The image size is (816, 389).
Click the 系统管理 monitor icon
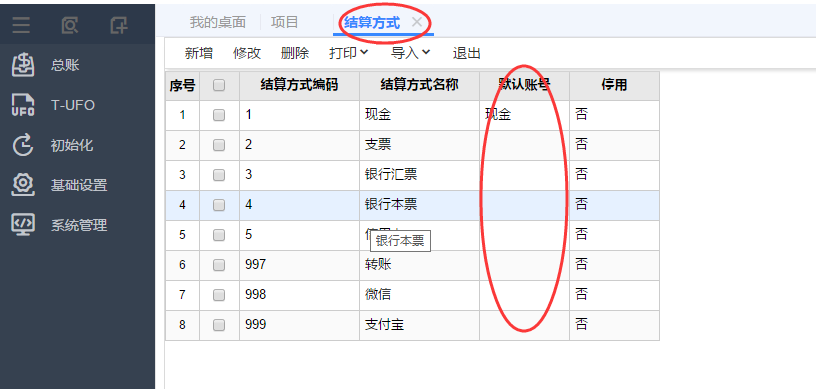tap(23, 224)
